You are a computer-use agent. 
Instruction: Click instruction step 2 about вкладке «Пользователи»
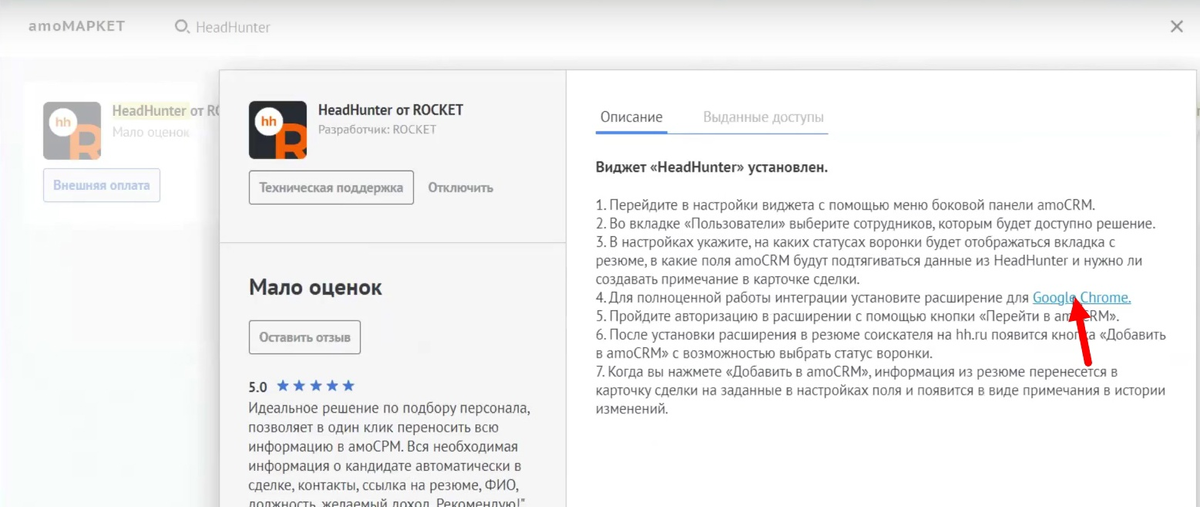[875, 223]
